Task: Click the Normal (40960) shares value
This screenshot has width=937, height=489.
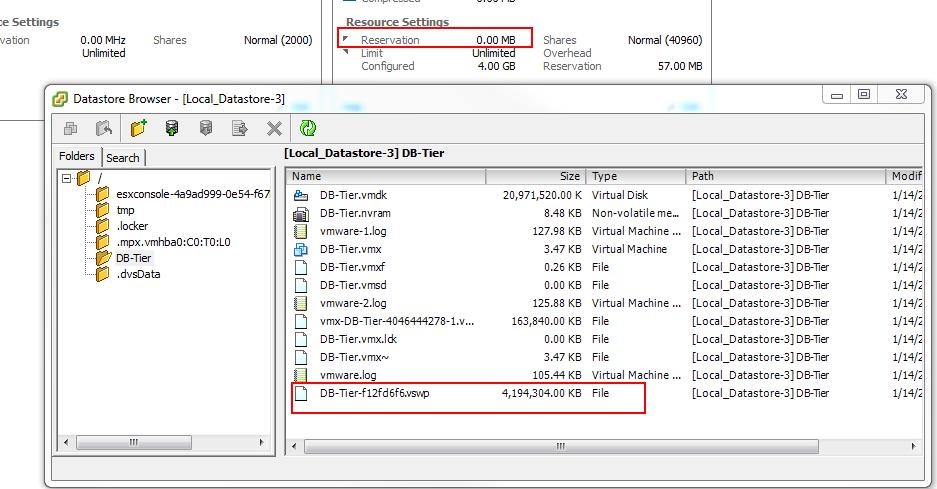Action: (x=665, y=40)
